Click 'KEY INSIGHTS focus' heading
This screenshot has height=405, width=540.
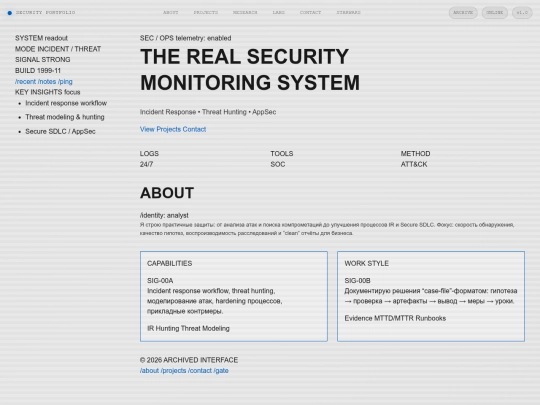[48, 92]
